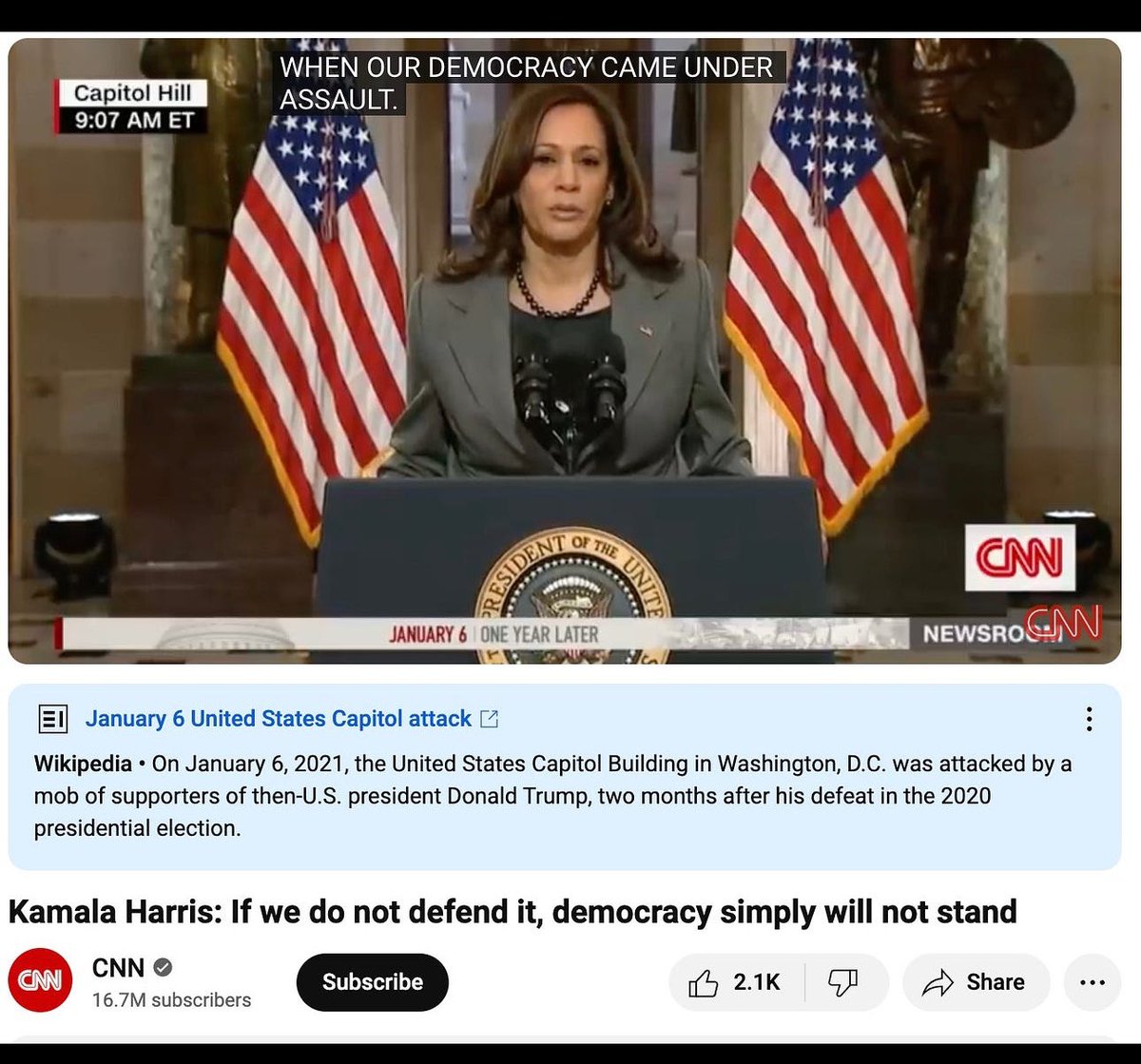
Task: Click the 16.7M subscribers count text
Action: click(x=171, y=1000)
